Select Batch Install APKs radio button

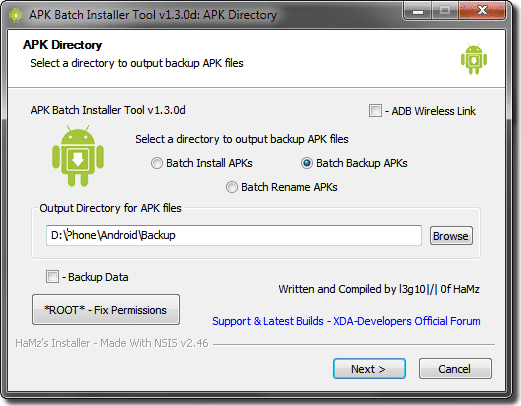157,163
